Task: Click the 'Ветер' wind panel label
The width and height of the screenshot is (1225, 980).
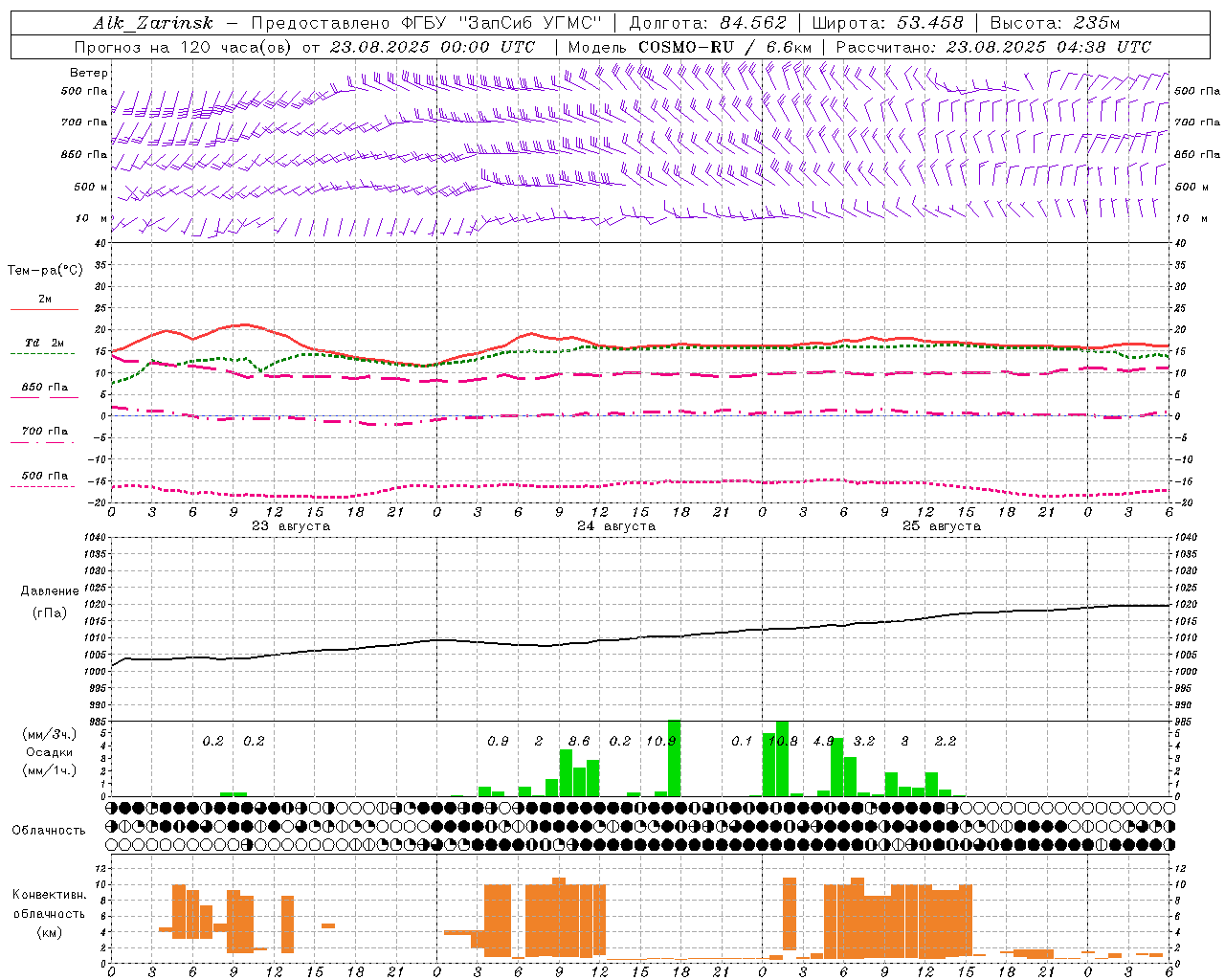Action: (x=89, y=73)
